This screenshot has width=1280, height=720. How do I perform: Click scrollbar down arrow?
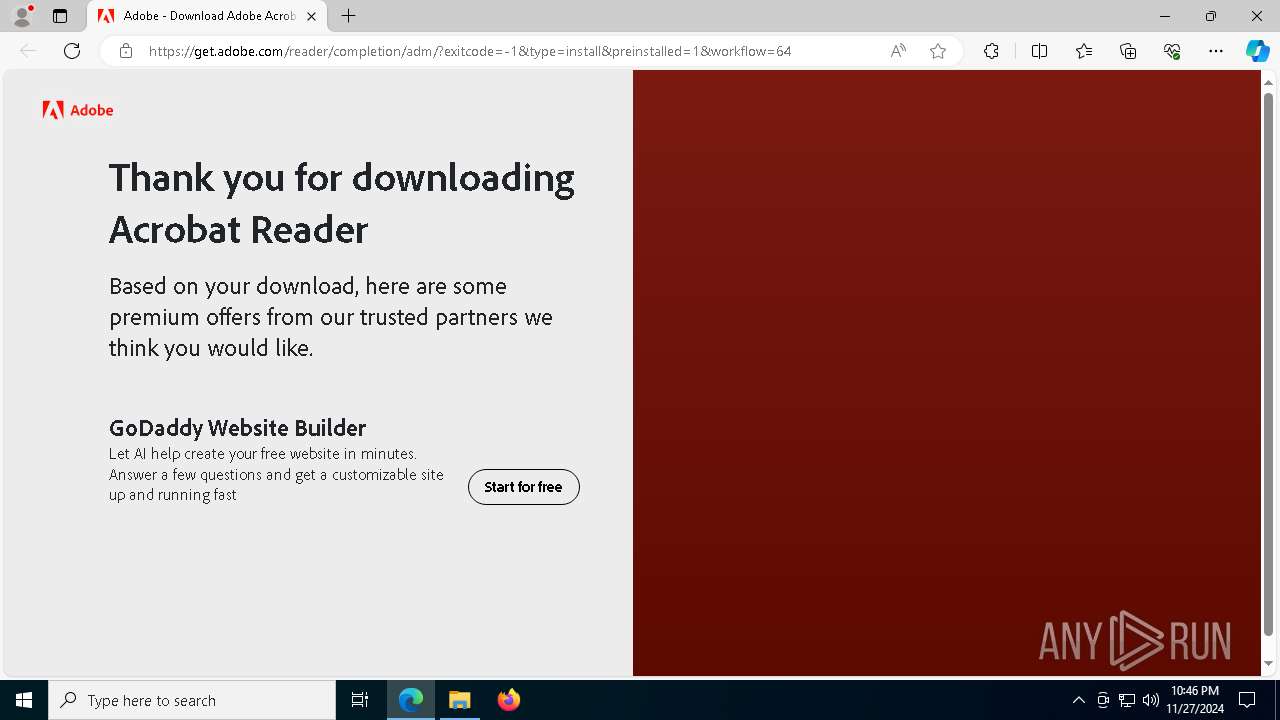1269,663
